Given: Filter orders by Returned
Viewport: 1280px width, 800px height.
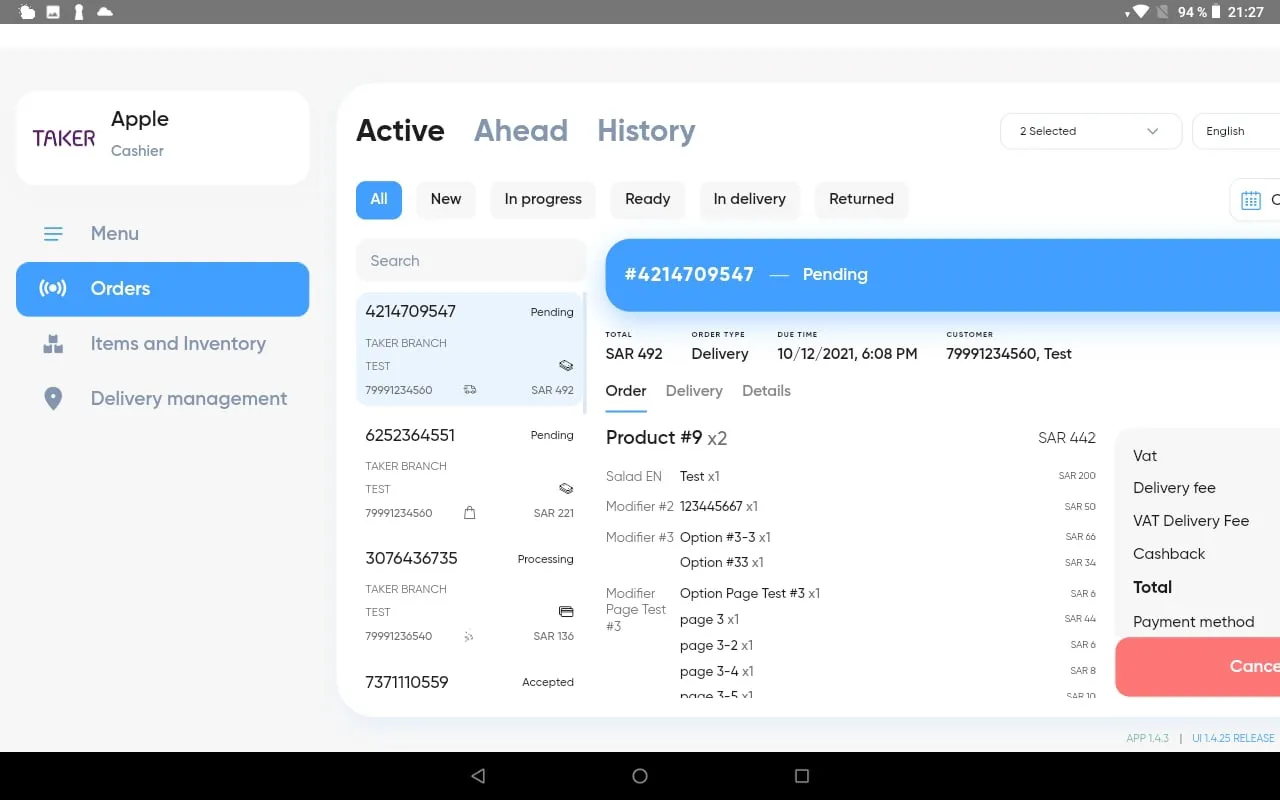Looking at the screenshot, I should [861, 200].
